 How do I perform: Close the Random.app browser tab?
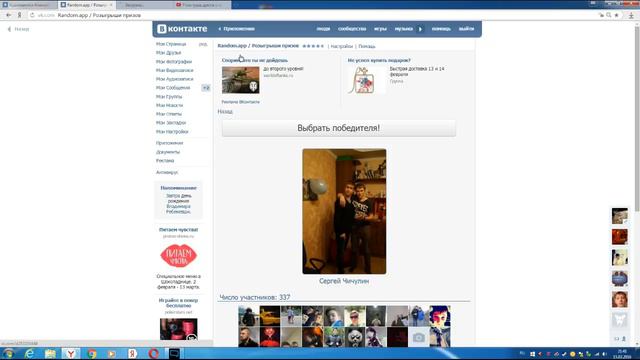111,5
